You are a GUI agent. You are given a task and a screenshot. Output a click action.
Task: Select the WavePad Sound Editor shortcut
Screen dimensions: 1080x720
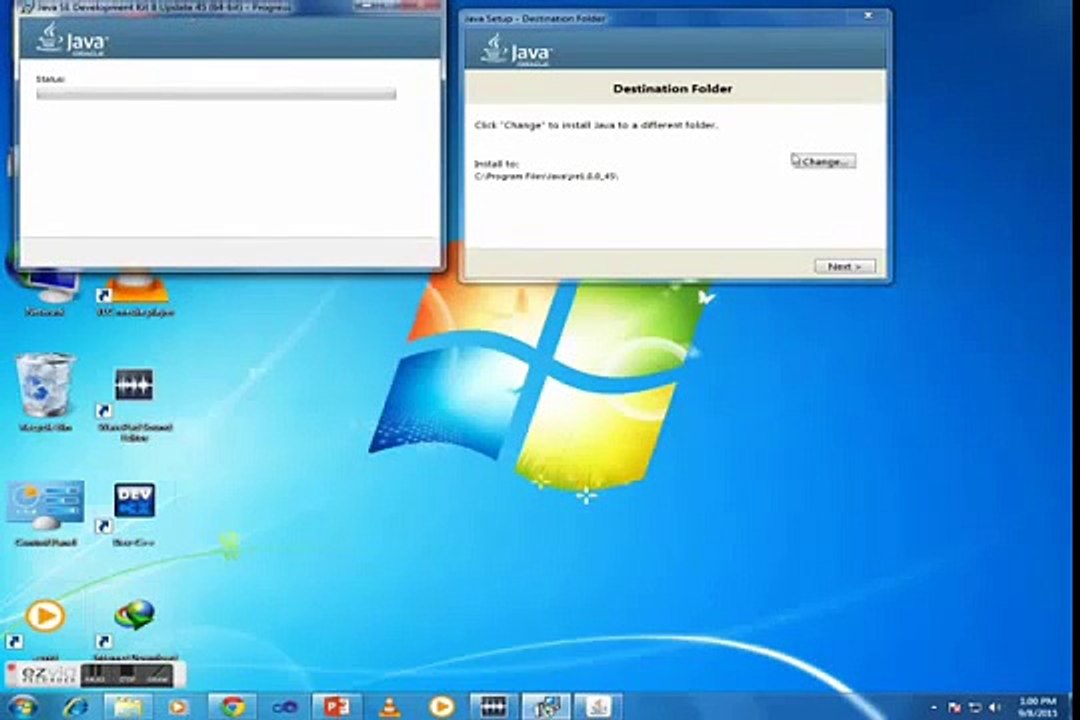pyautogui.click(x=135, y=403)
